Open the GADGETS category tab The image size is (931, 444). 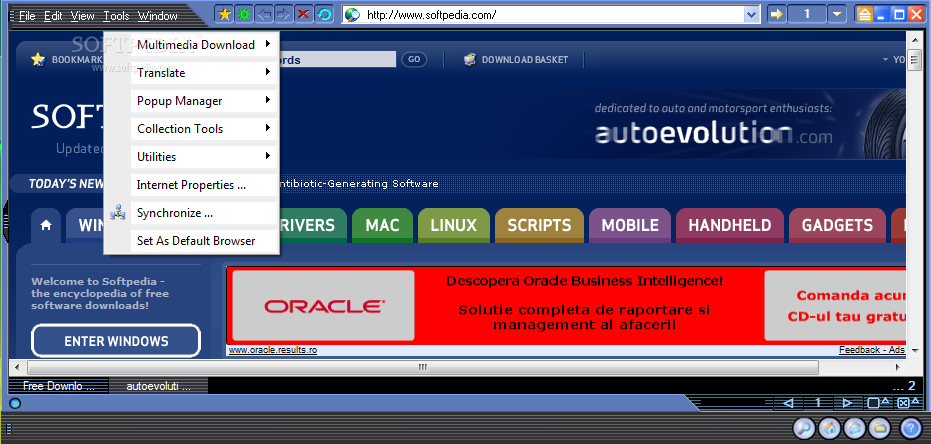(837, 226)
